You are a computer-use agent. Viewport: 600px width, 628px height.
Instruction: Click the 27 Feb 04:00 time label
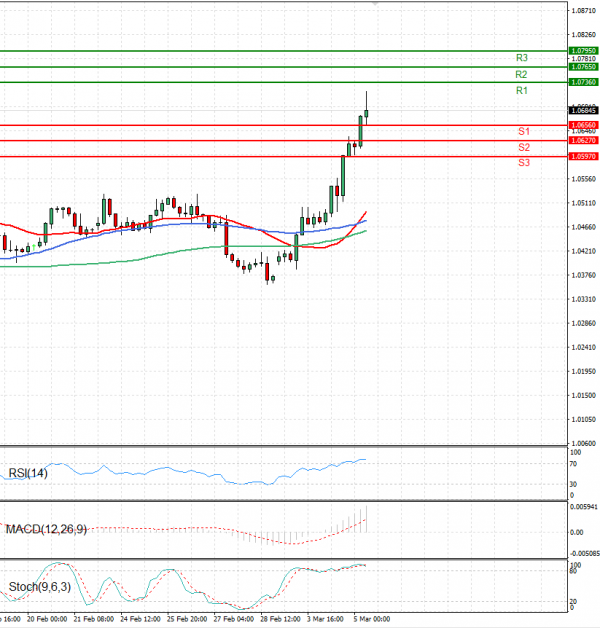point(234,619)
